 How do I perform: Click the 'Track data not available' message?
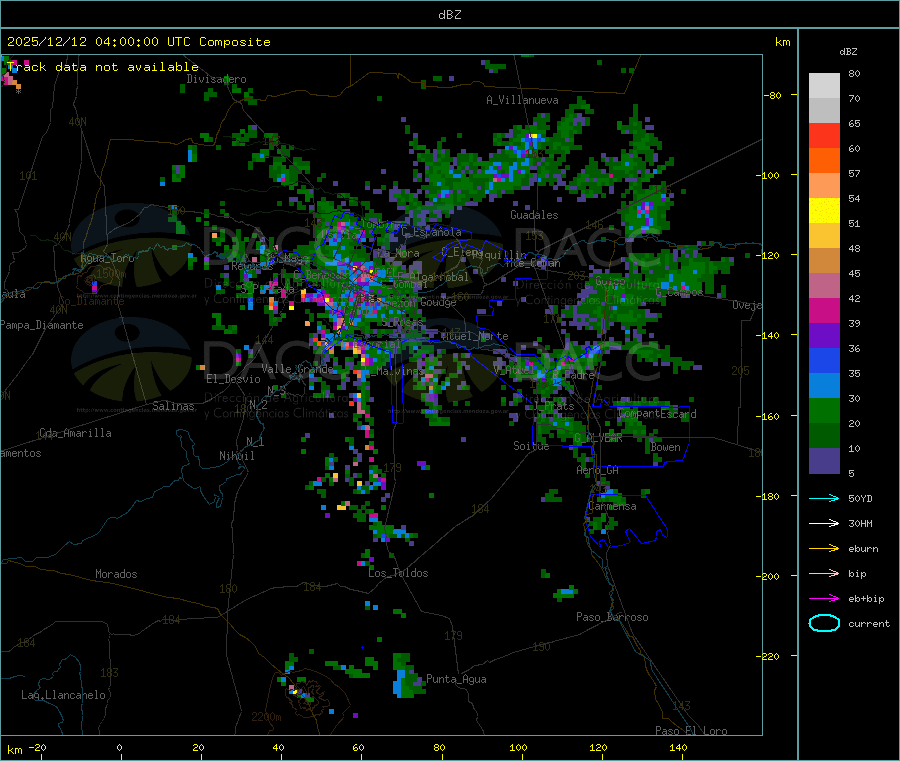coord(103,67)
